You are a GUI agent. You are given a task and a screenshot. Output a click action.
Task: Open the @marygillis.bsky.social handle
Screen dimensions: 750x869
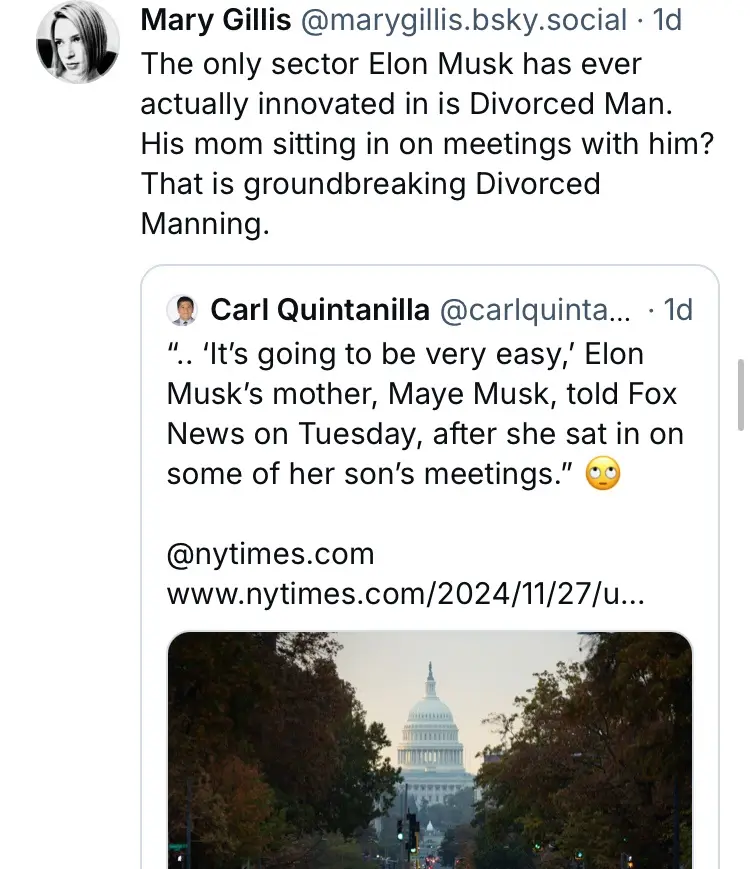pyautogui.click(x=464, y=21)
